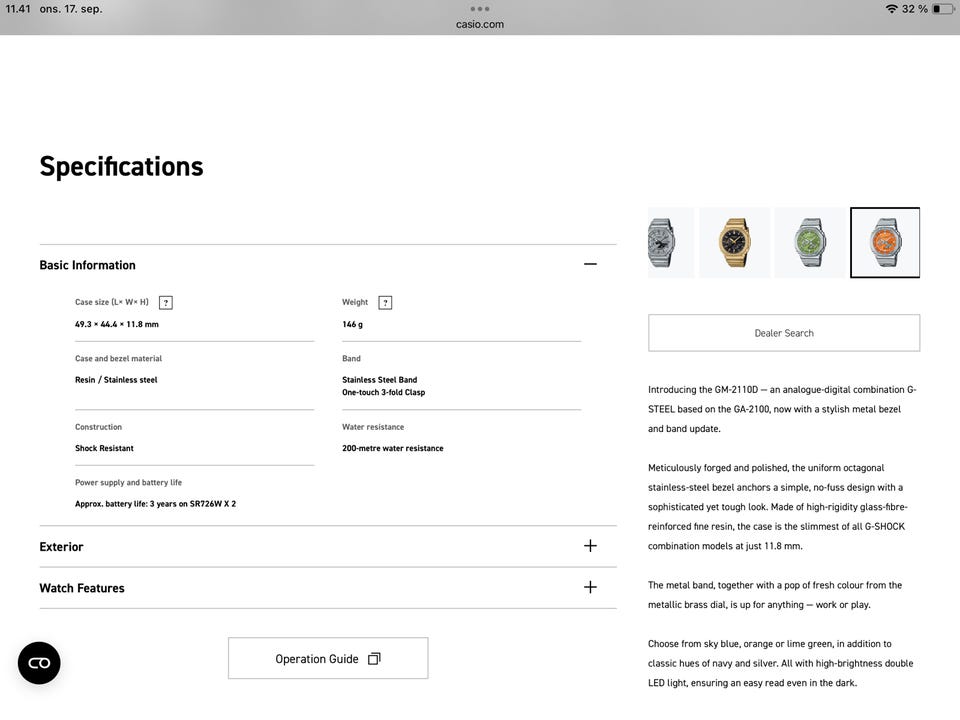Viewport: 960px width, 720px height.
Task: Click 'Power supply and battery life' label
Action: click(129, 482)
